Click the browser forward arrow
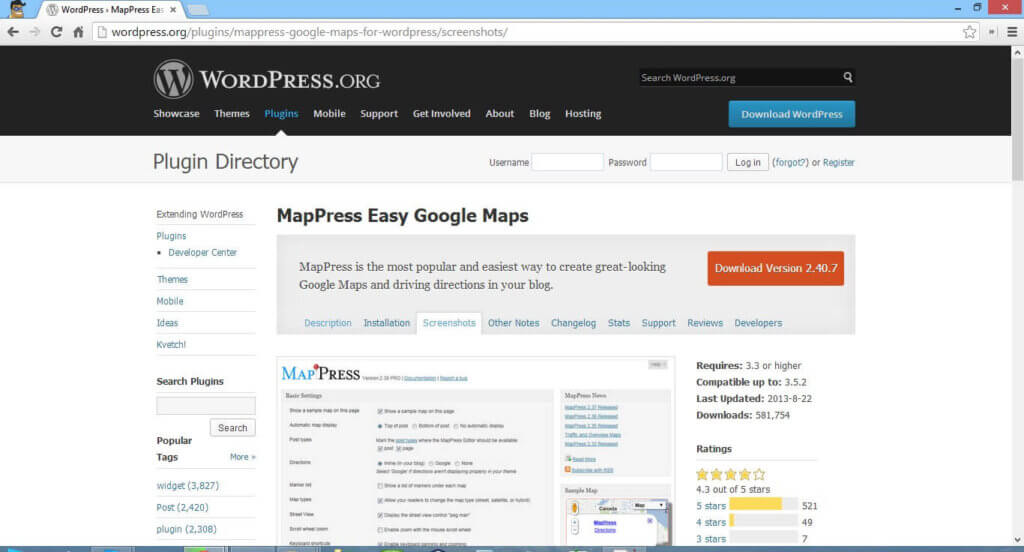The height and width of the screenshot is (552, 1024). tap(35, 32)
